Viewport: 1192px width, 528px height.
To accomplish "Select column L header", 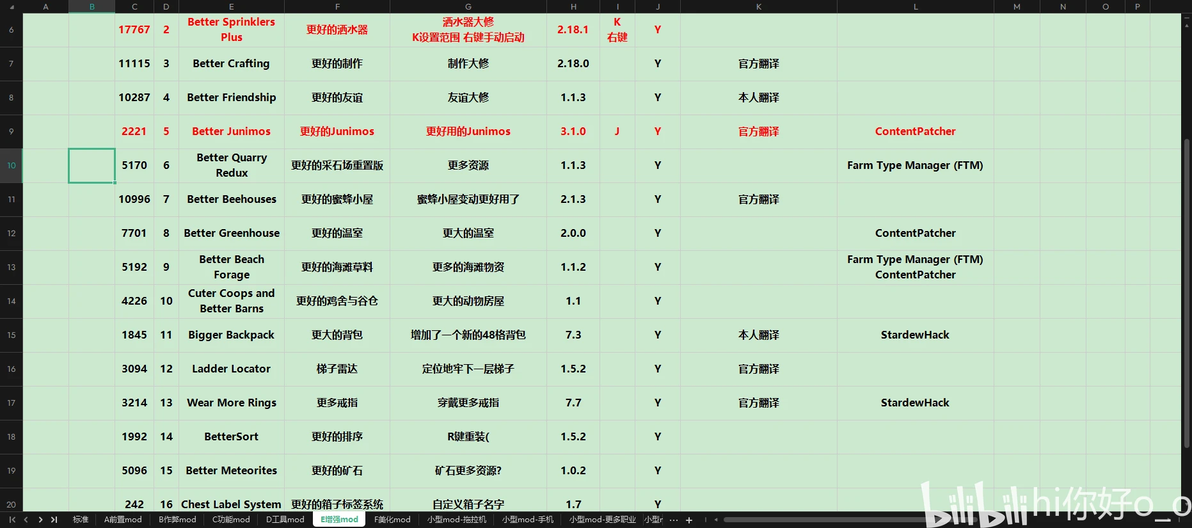I will pyautogui.click(x=915, y=6).
